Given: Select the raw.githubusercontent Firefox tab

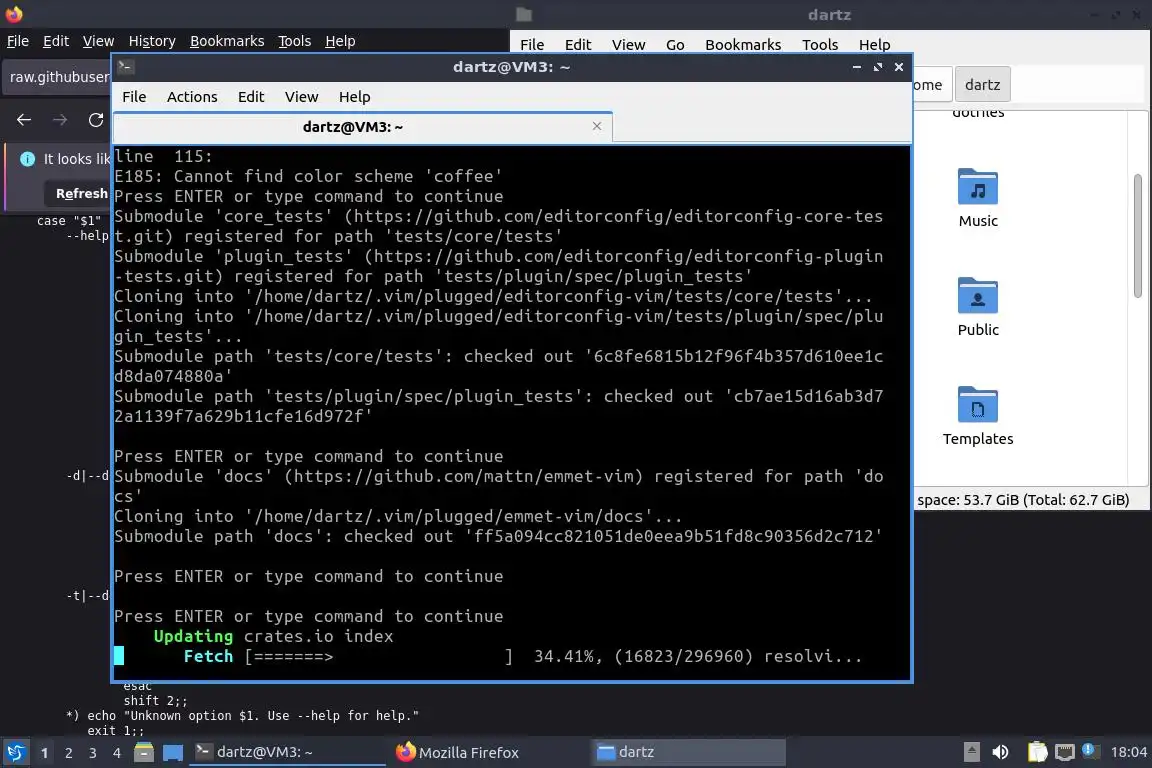Looking at the screenshot, I should pyautogui.click(x=57, y=77).
